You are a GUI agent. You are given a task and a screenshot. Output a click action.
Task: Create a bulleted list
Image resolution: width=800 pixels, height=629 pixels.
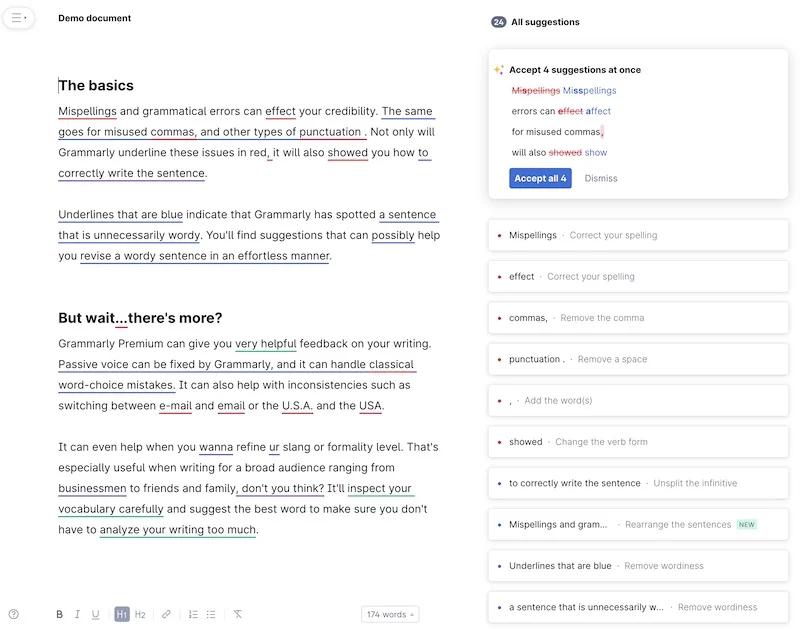click(211, 614)
